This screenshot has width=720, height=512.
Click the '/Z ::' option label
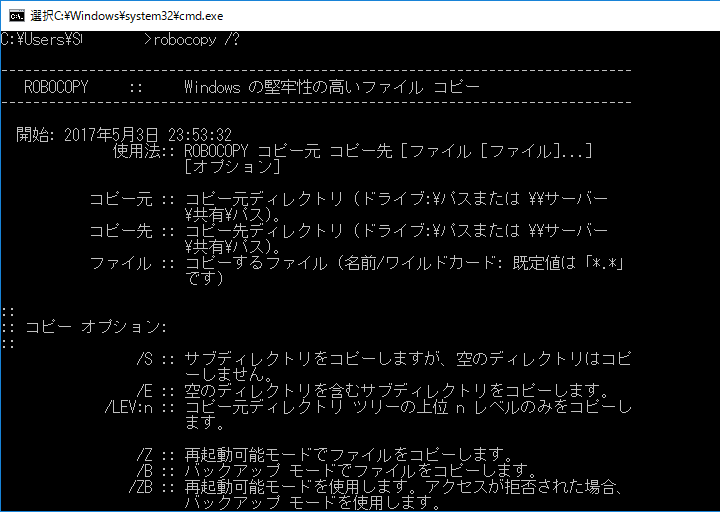click(x=156, y=455)
